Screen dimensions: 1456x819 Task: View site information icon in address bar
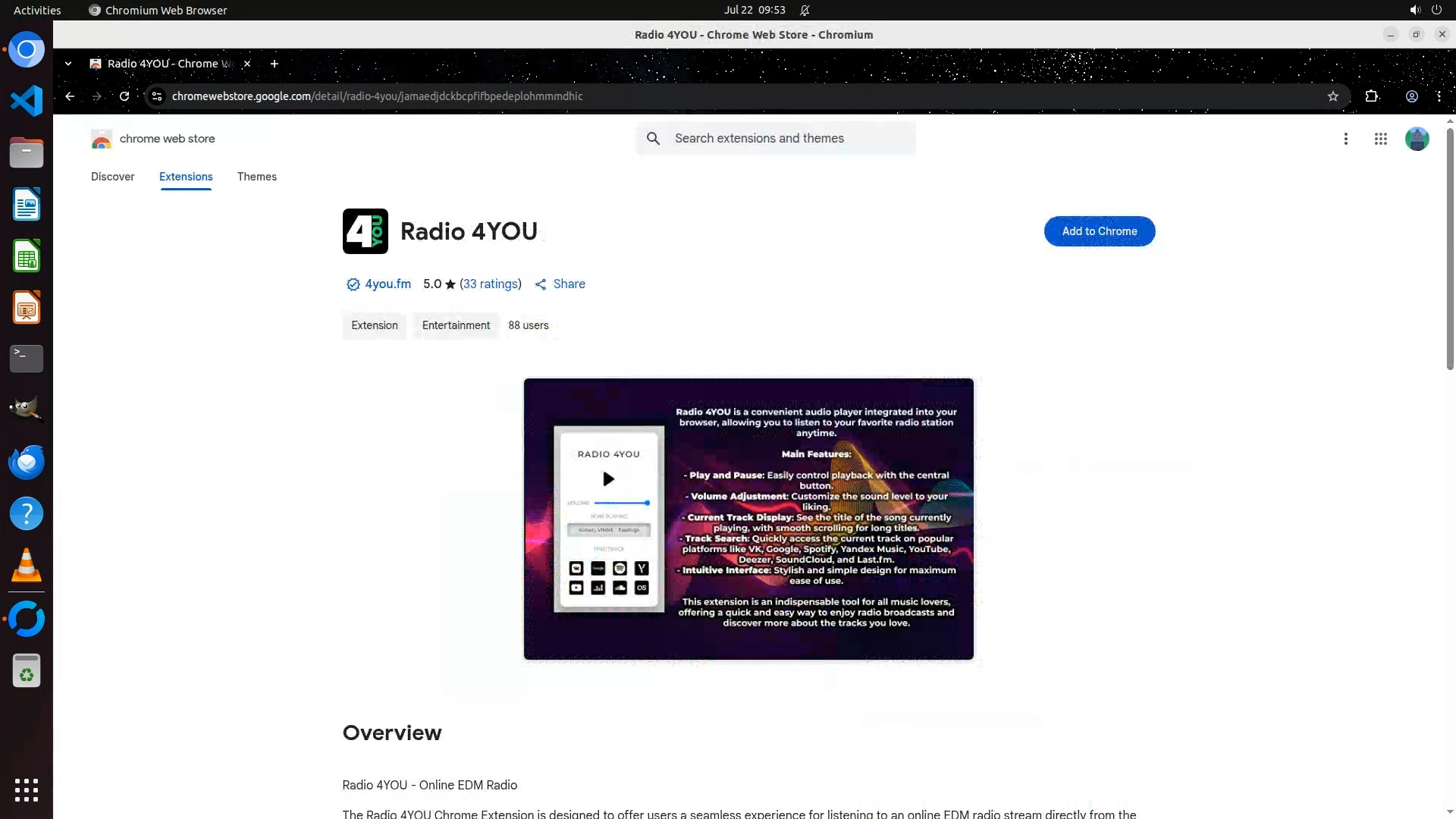click(x=157, y=96)
